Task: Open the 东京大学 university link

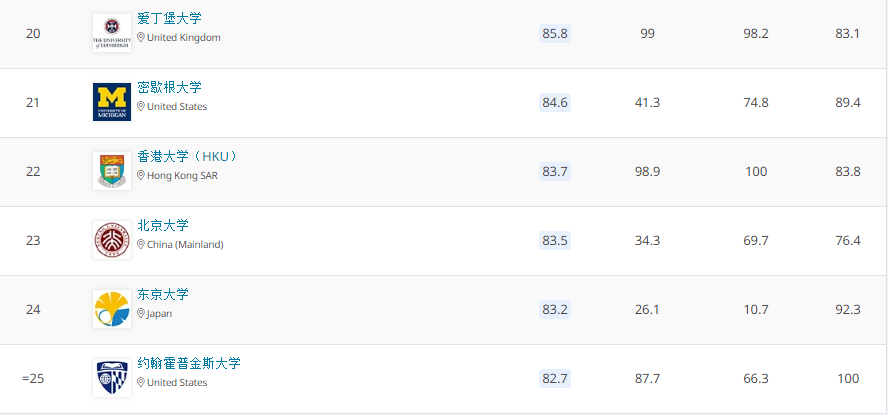Action: tap(163, 294)
